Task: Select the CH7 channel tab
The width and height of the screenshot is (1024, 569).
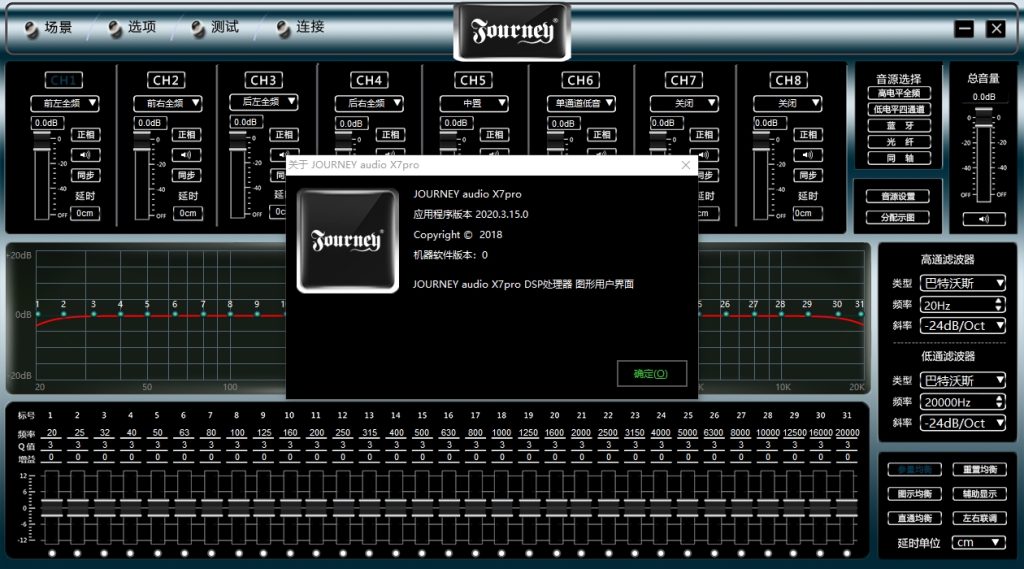Action: (684, 80)
